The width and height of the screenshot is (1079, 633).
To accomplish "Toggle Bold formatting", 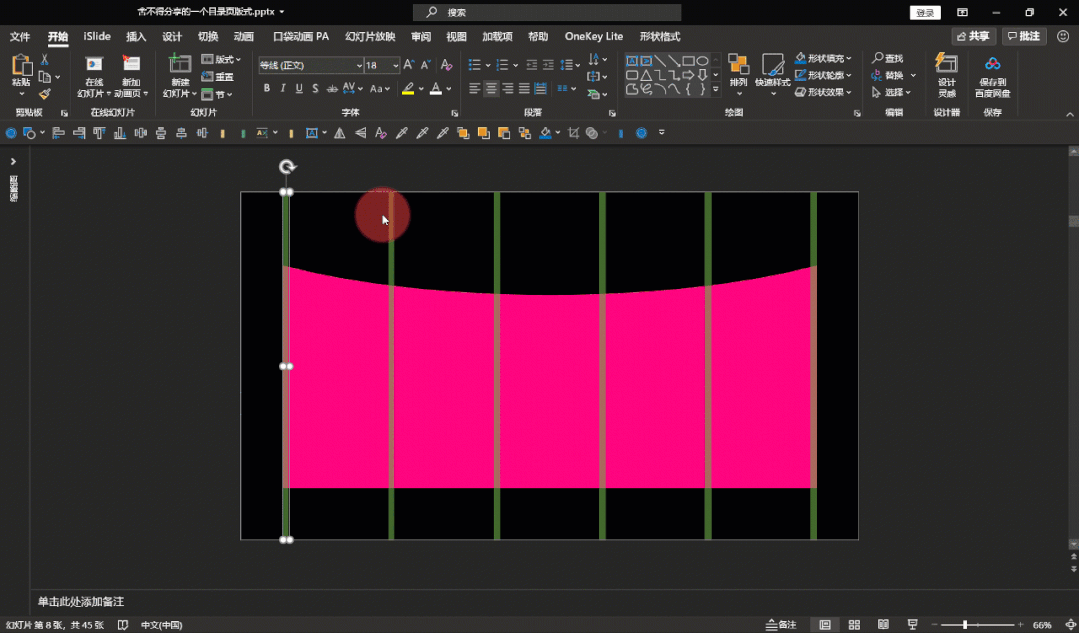I will 267,89.
